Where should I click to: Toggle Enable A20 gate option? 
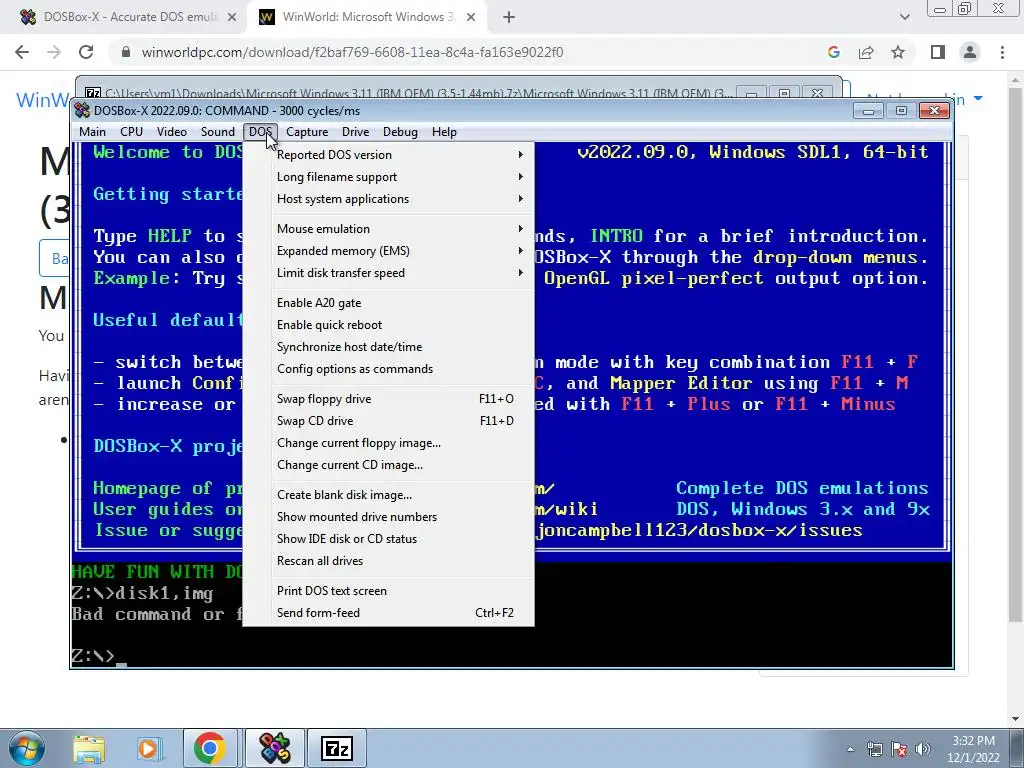pos(389,303)
